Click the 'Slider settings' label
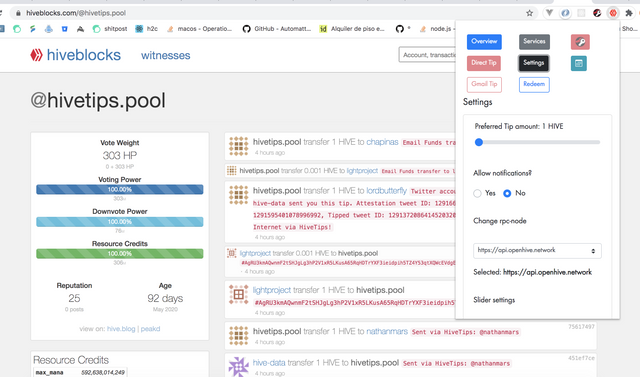The width and height of the screenshot is (640, 377). click(494, 300)
